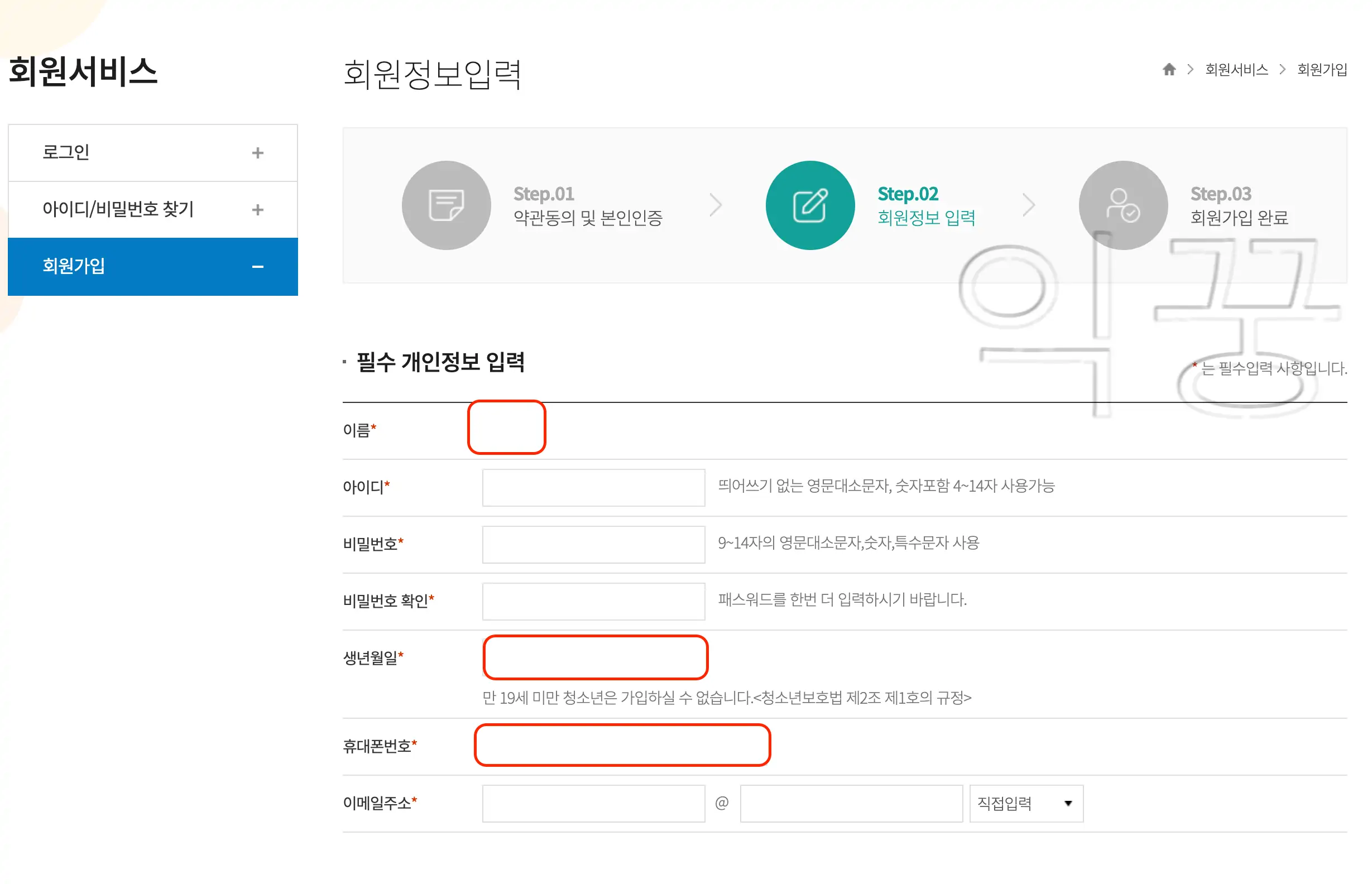Open 회원가입 sidebar menu item
Image resolution: width=1372 pixels, height=884 pixels.
(74, 266)
